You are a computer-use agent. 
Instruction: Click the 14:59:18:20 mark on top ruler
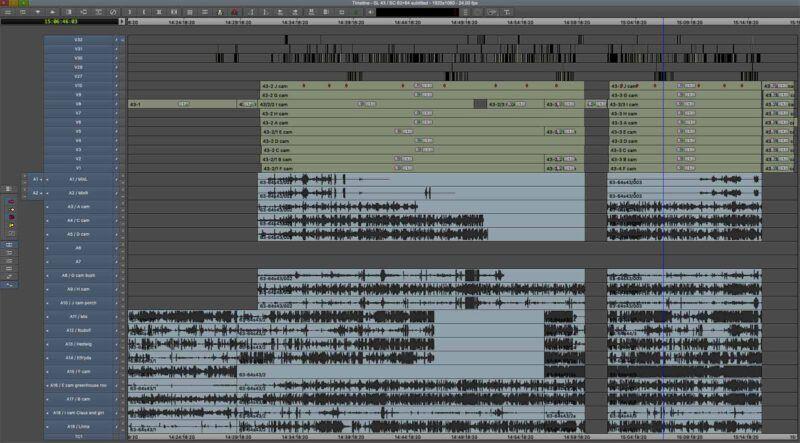pos(577,22)
